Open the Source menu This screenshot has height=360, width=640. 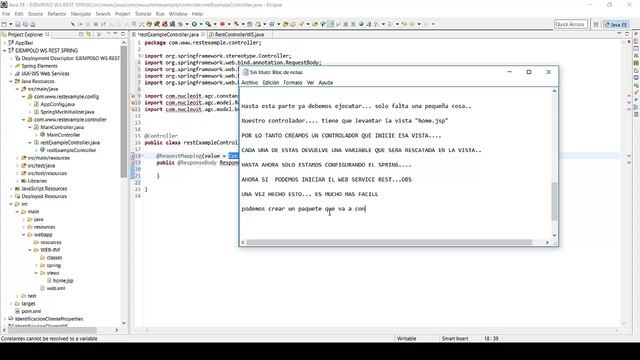(x=35, y=13)
